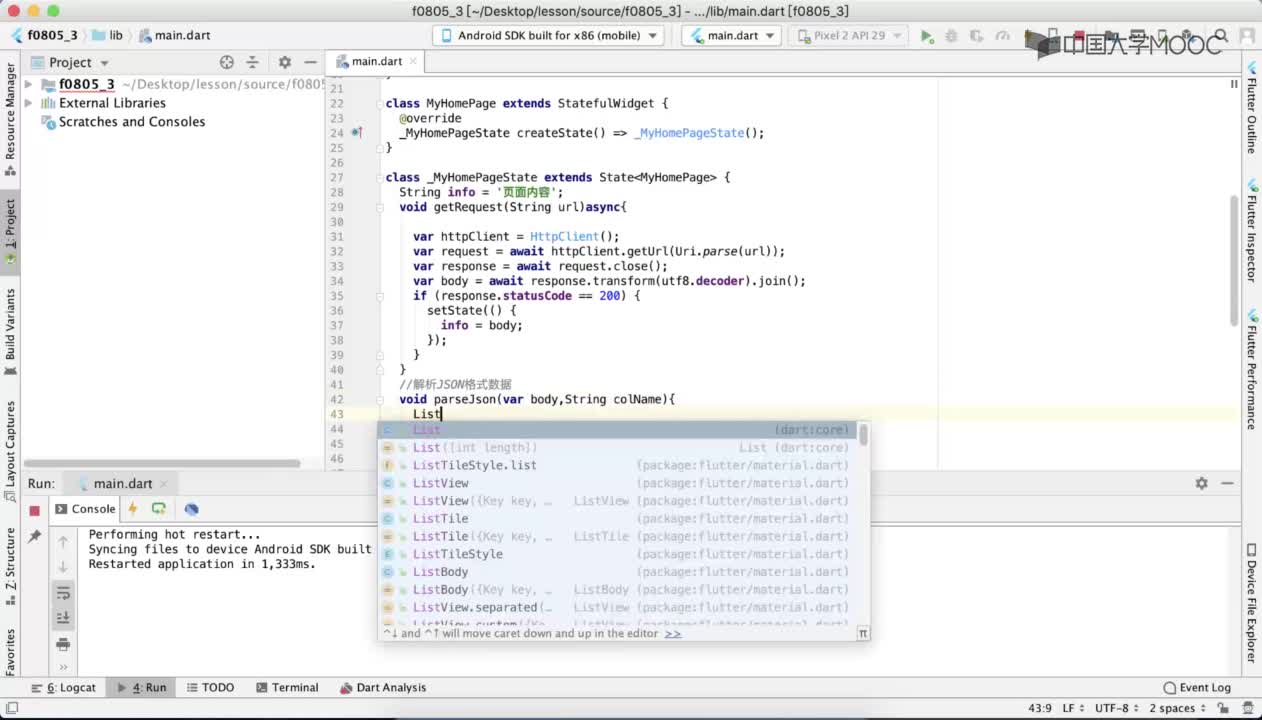This screenshot has width=1262, height=720.
Task: Hide the Project panel with the minus icon
Action: click(311, 62)
